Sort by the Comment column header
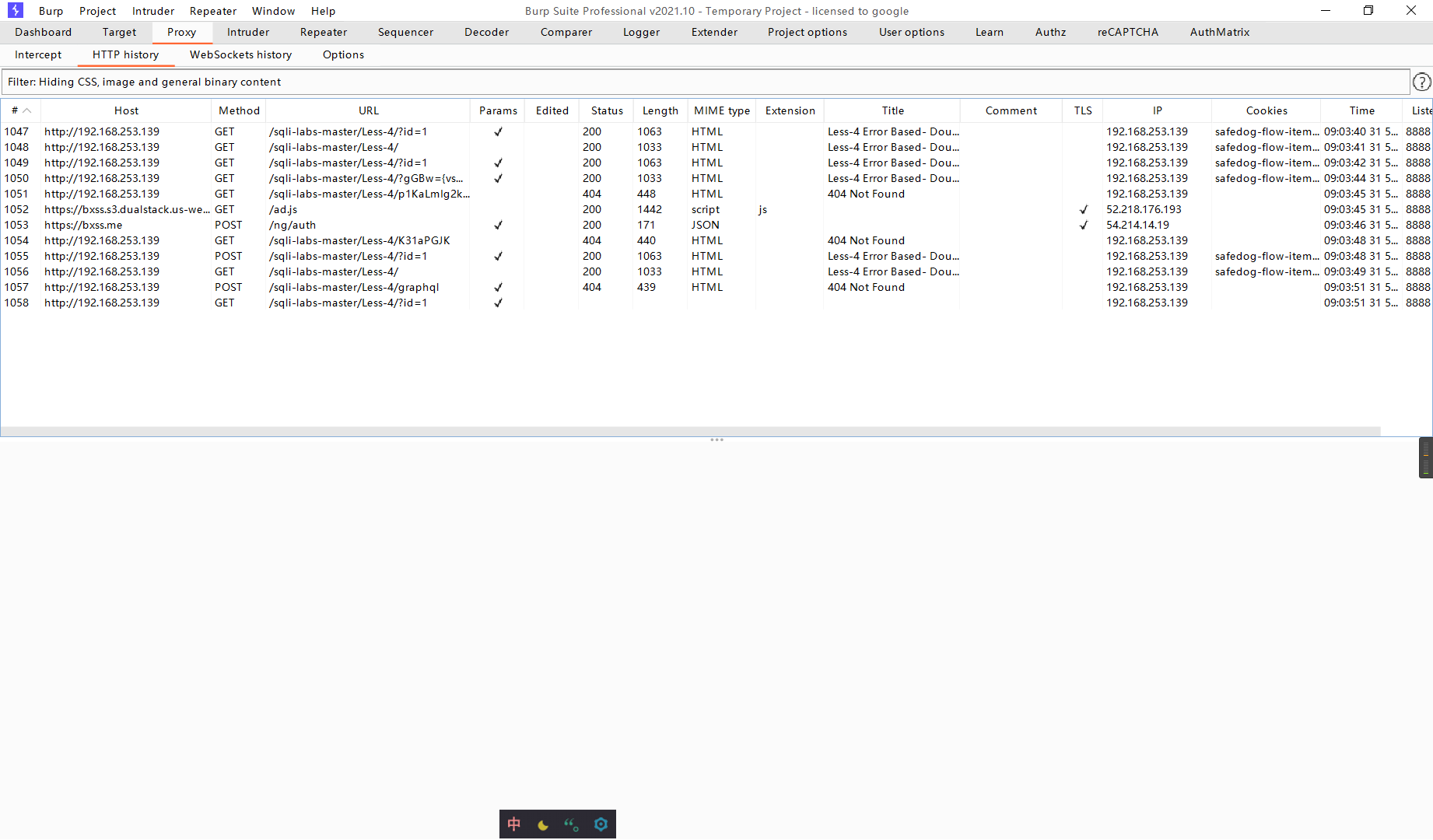This screenshot has height=840, width=1433. tap(1011, 110)
